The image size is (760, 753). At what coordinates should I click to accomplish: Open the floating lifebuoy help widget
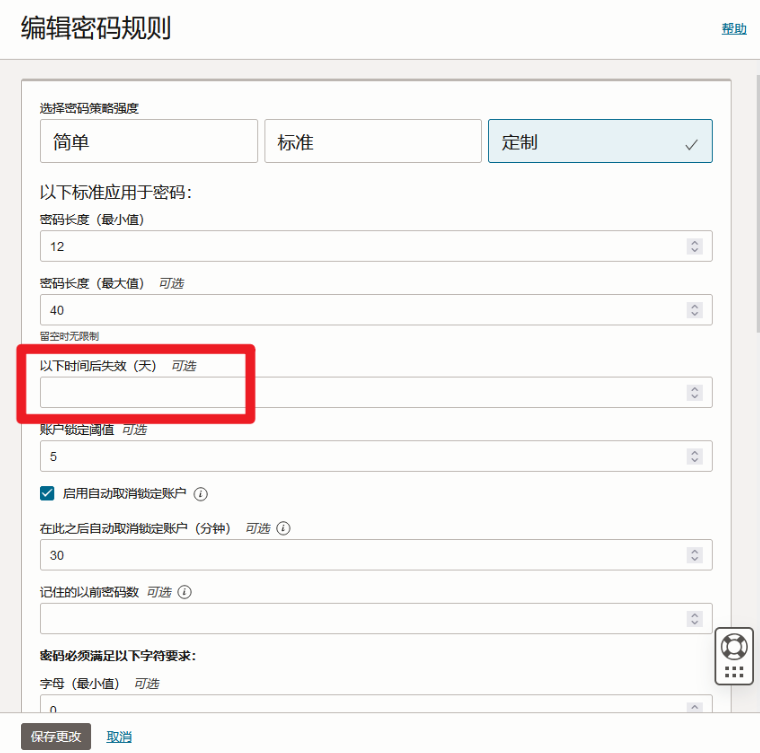(x=735, y=645)
